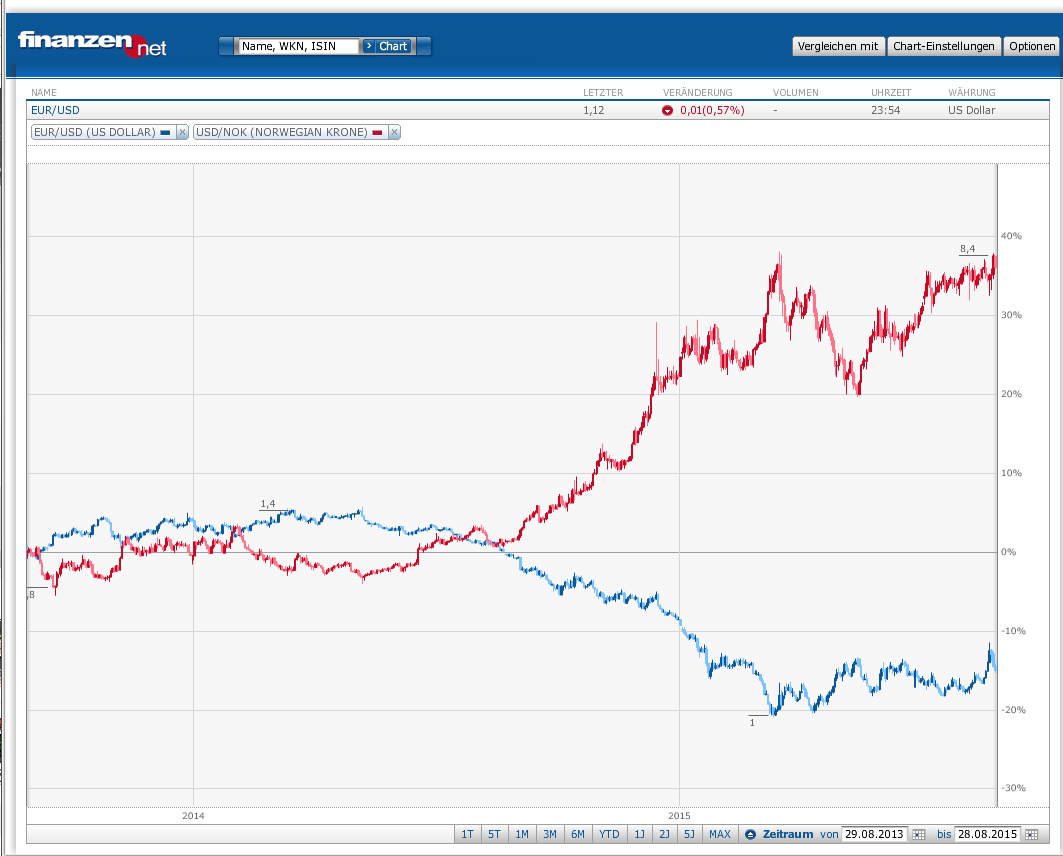Click the 30% y-axis label

tap(1011, 315)
